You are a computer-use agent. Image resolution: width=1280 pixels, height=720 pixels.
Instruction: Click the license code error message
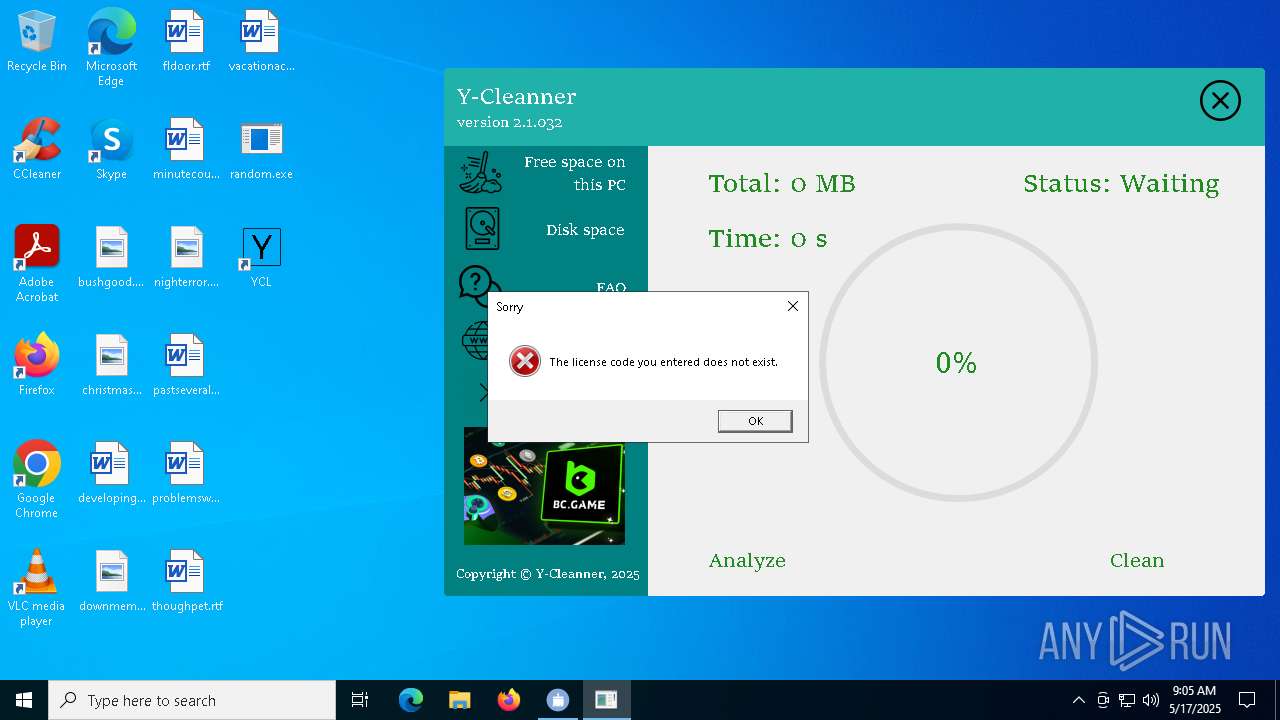663,362
